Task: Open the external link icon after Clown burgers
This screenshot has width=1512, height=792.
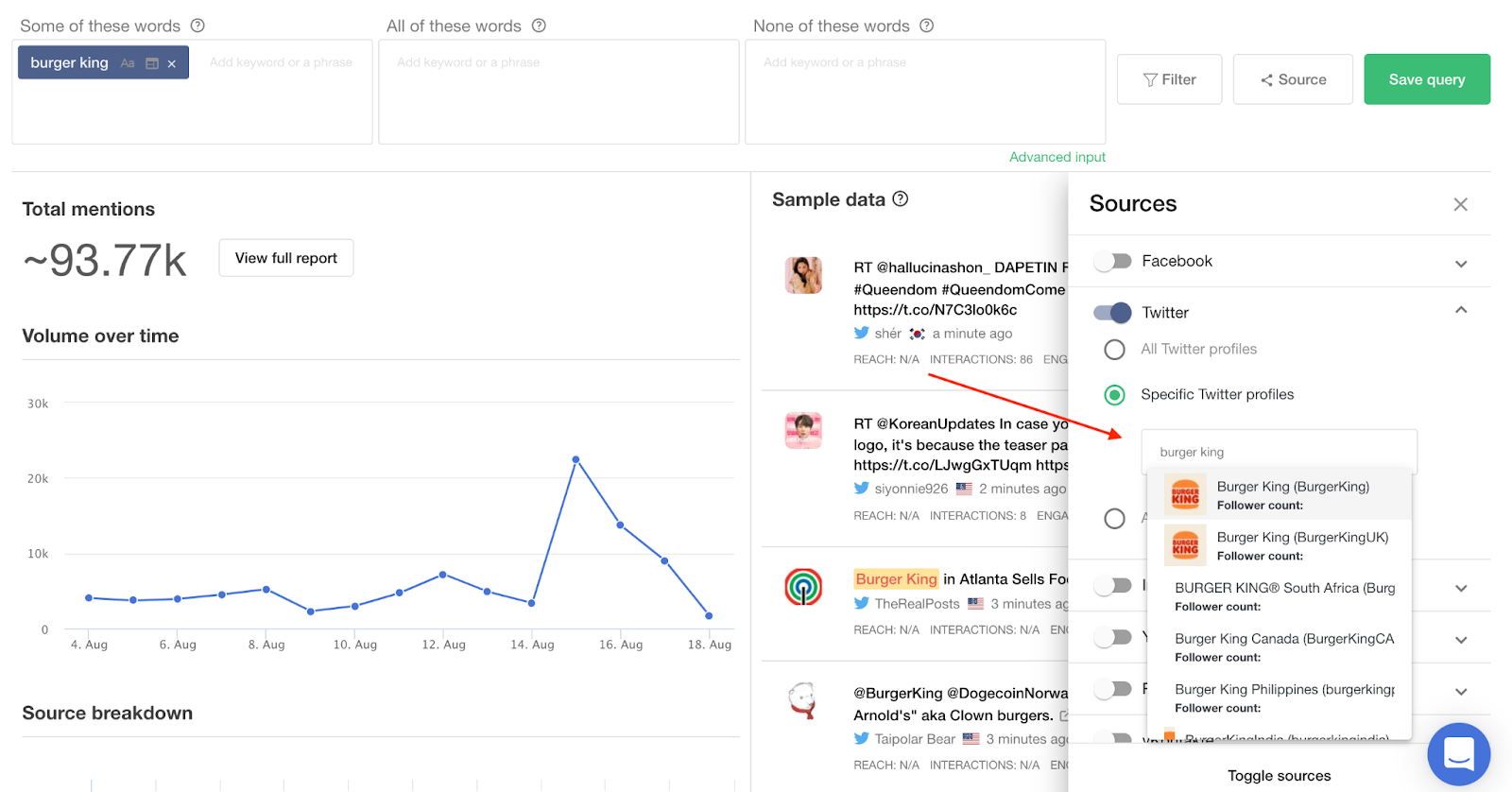Action: [x=1064, y=715]
